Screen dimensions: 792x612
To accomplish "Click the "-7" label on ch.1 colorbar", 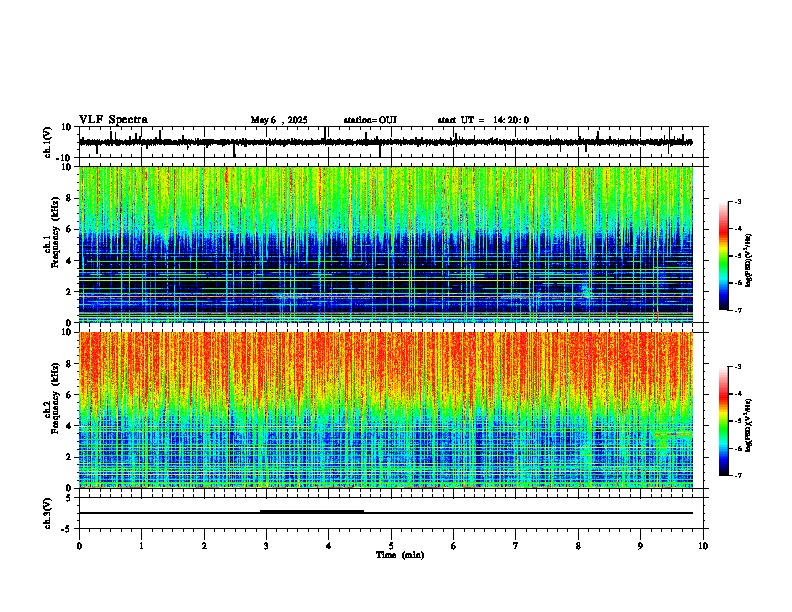I will click(x=737, y=310).
